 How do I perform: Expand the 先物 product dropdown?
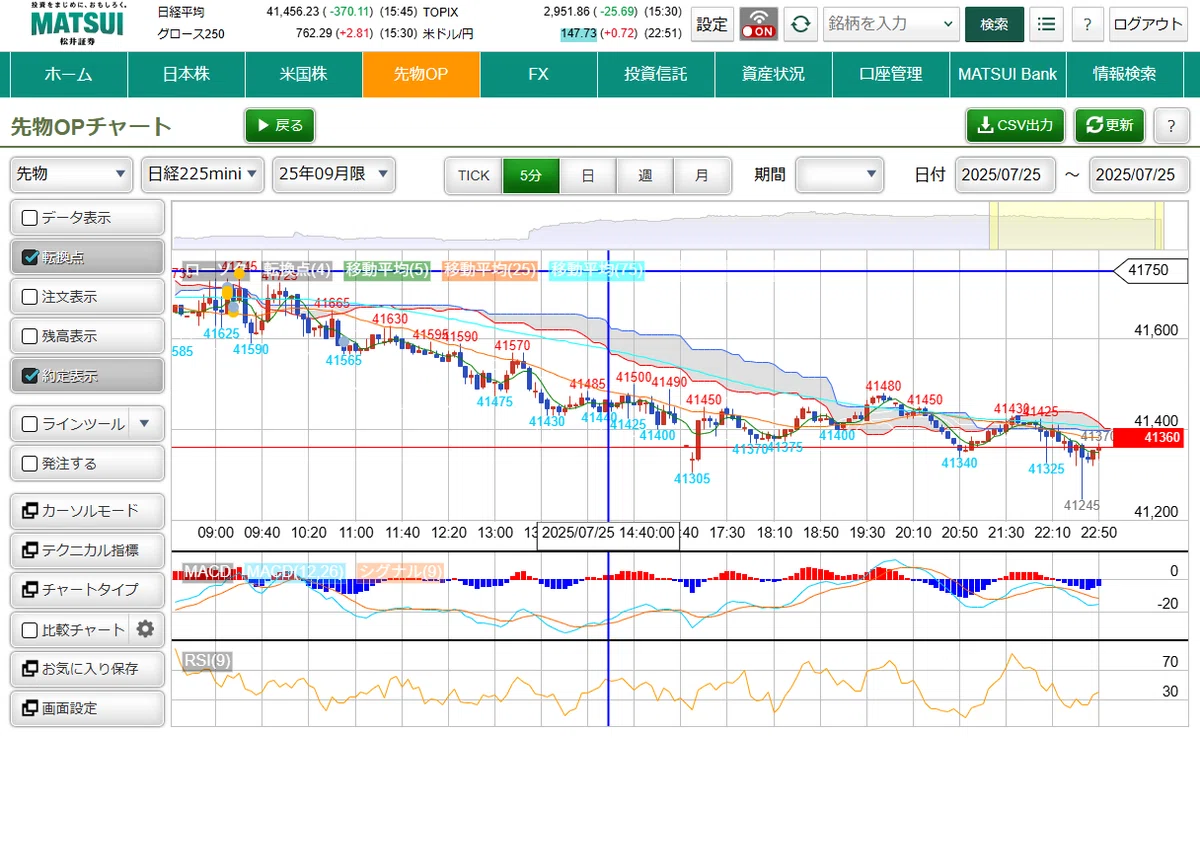[x=71, y=174]
